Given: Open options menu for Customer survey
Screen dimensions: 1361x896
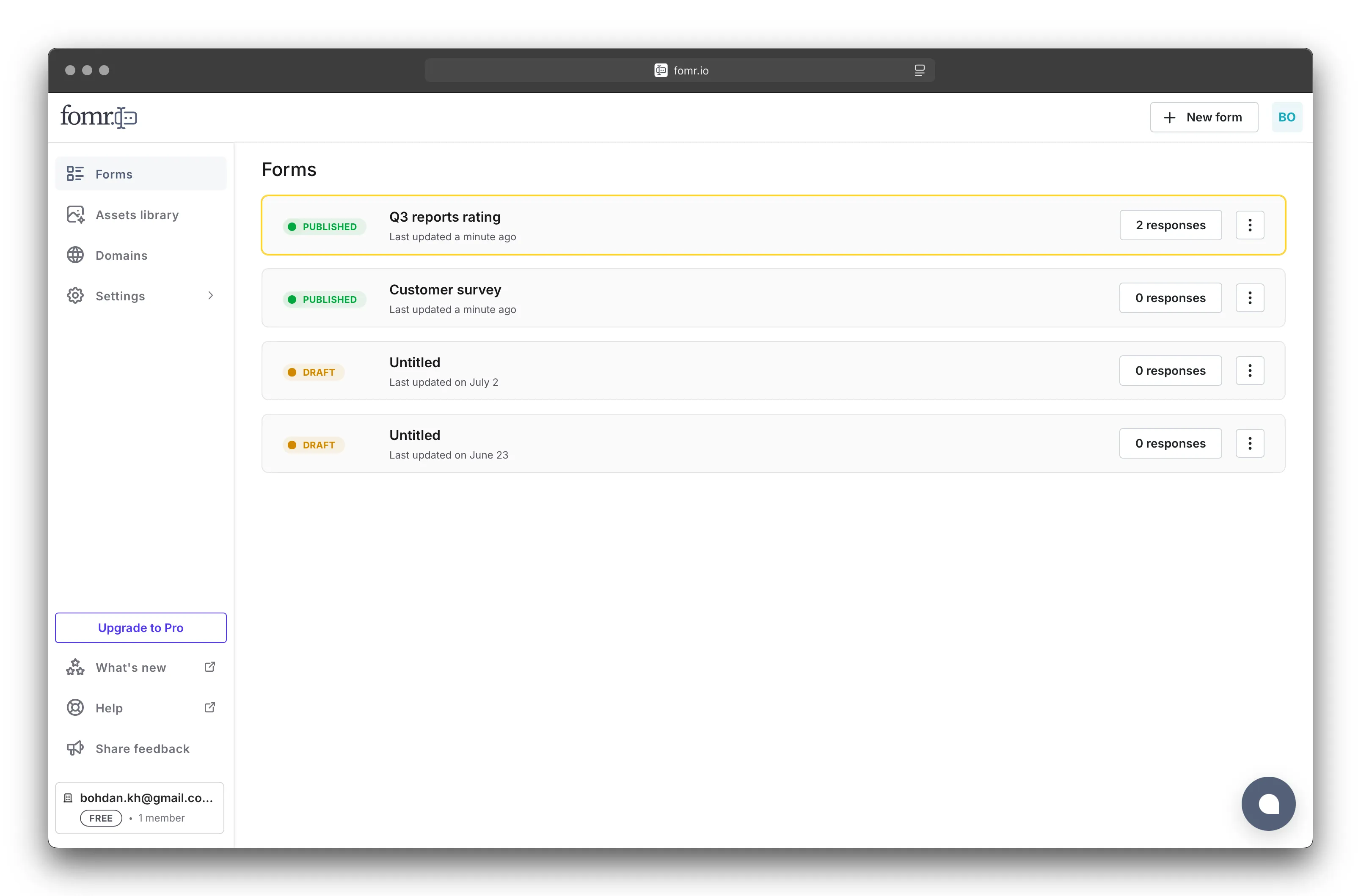Looking at the screenshot, I should tap(1250, 297).
